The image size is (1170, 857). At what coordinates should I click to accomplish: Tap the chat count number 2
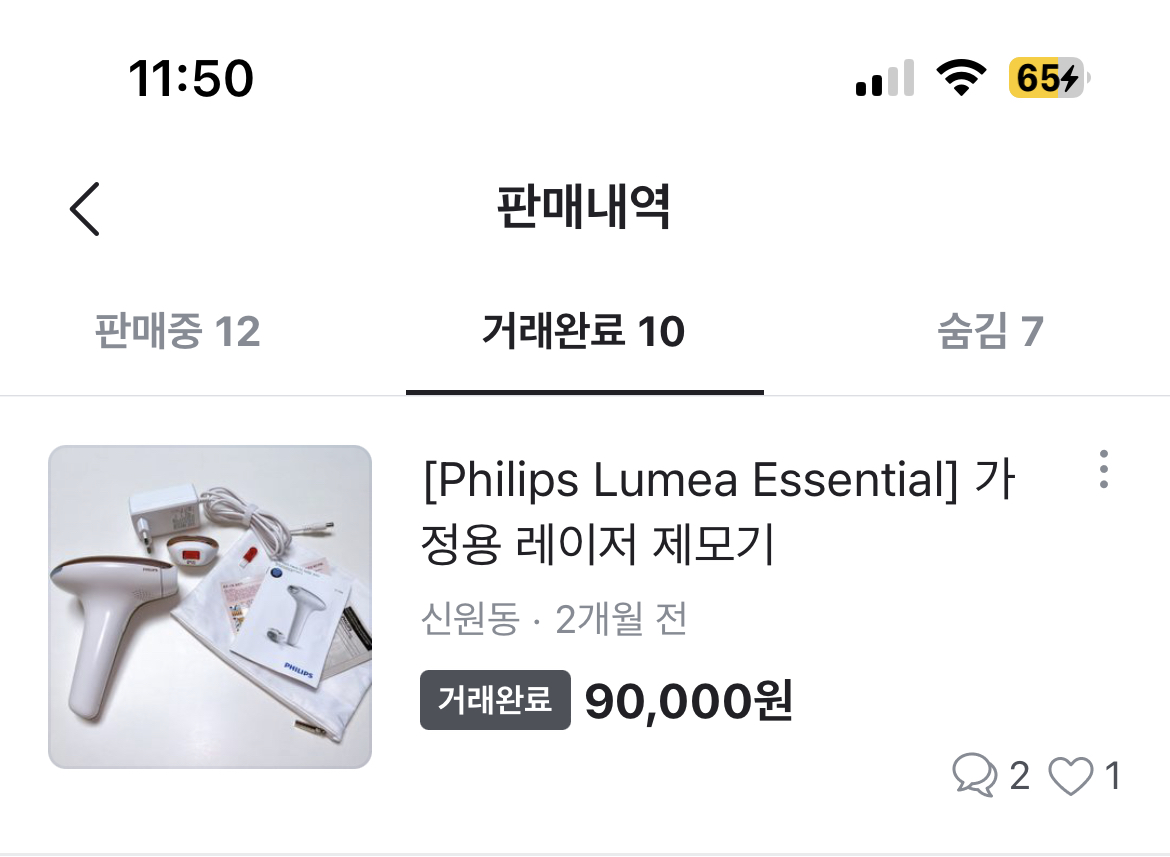click(1019, 776)
